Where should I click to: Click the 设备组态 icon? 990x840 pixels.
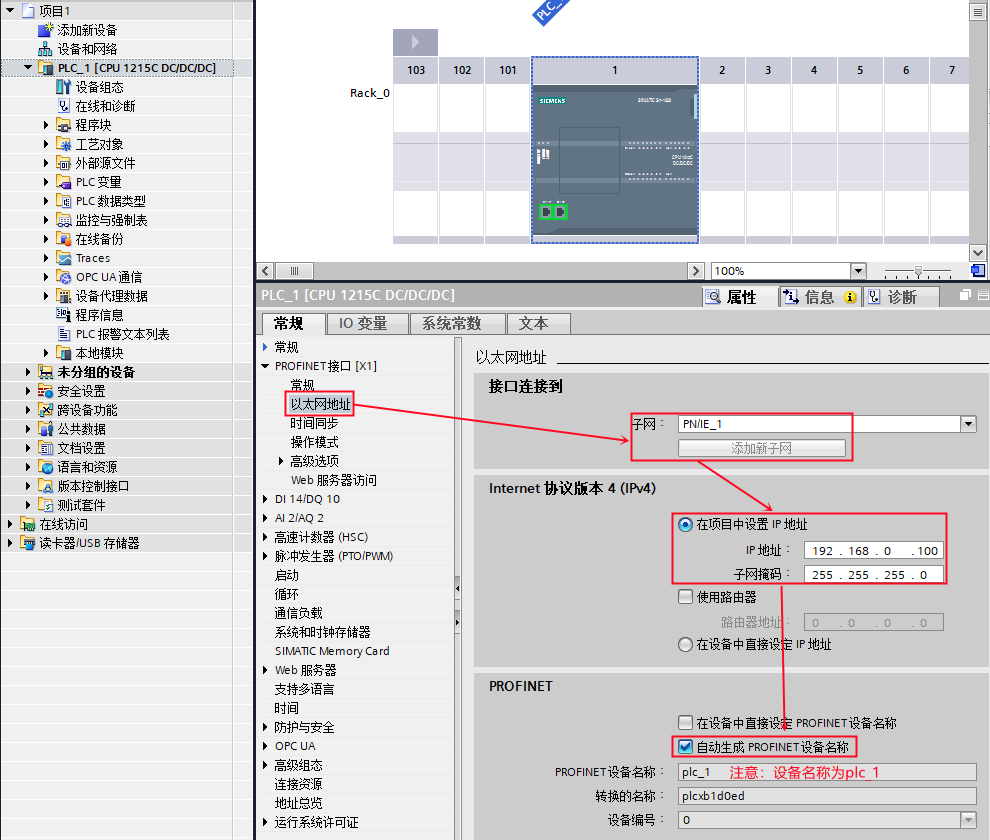tap(63, 87)
